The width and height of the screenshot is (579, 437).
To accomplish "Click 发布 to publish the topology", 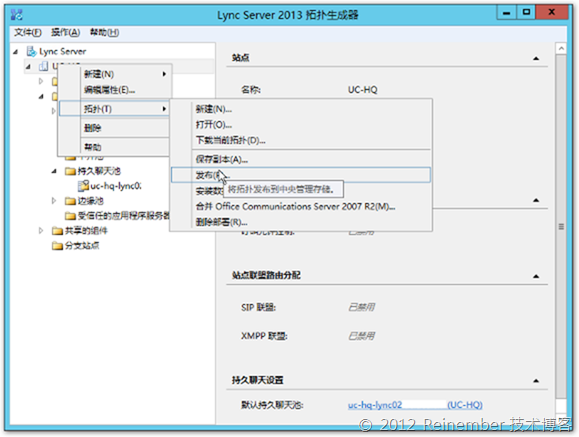I will click(301, 175).
